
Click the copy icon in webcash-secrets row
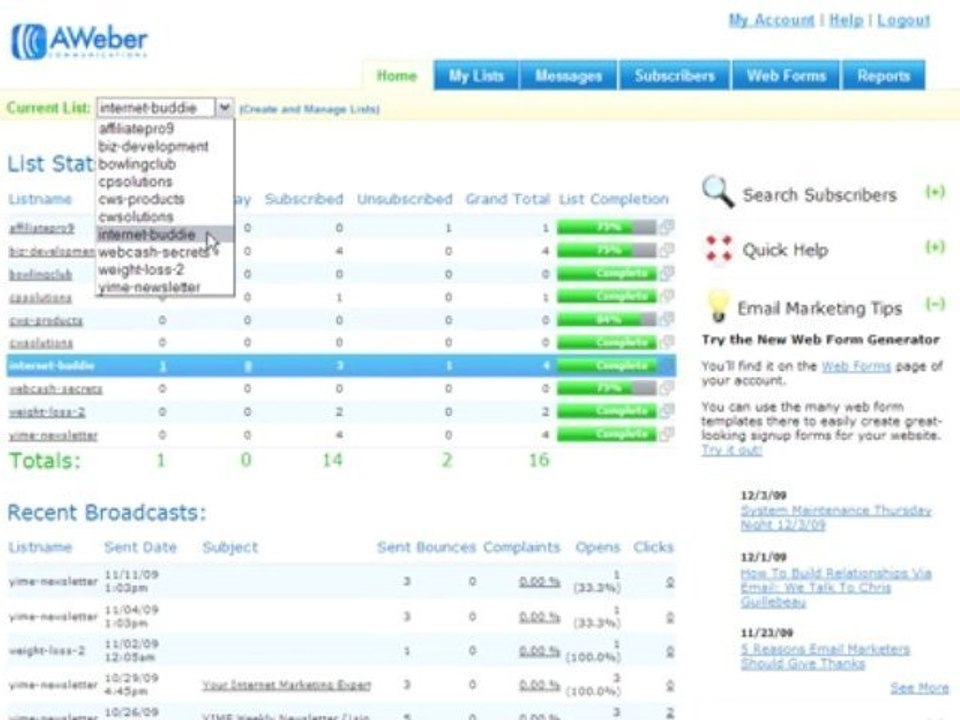[x=667, y=388]
